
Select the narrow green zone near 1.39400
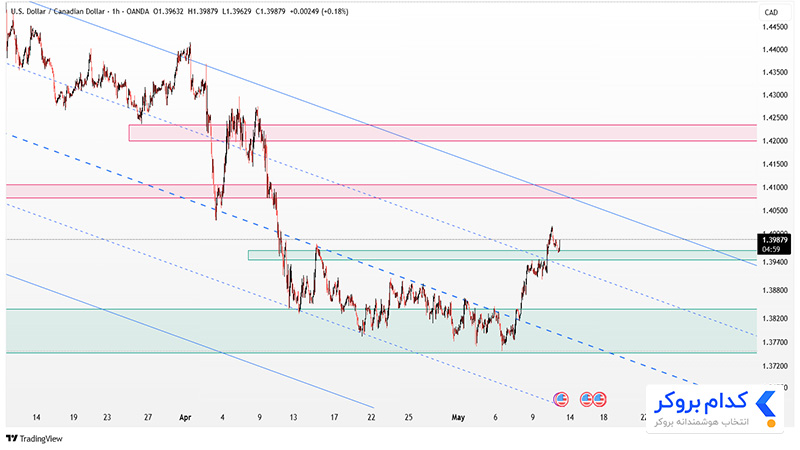[502, 255]
